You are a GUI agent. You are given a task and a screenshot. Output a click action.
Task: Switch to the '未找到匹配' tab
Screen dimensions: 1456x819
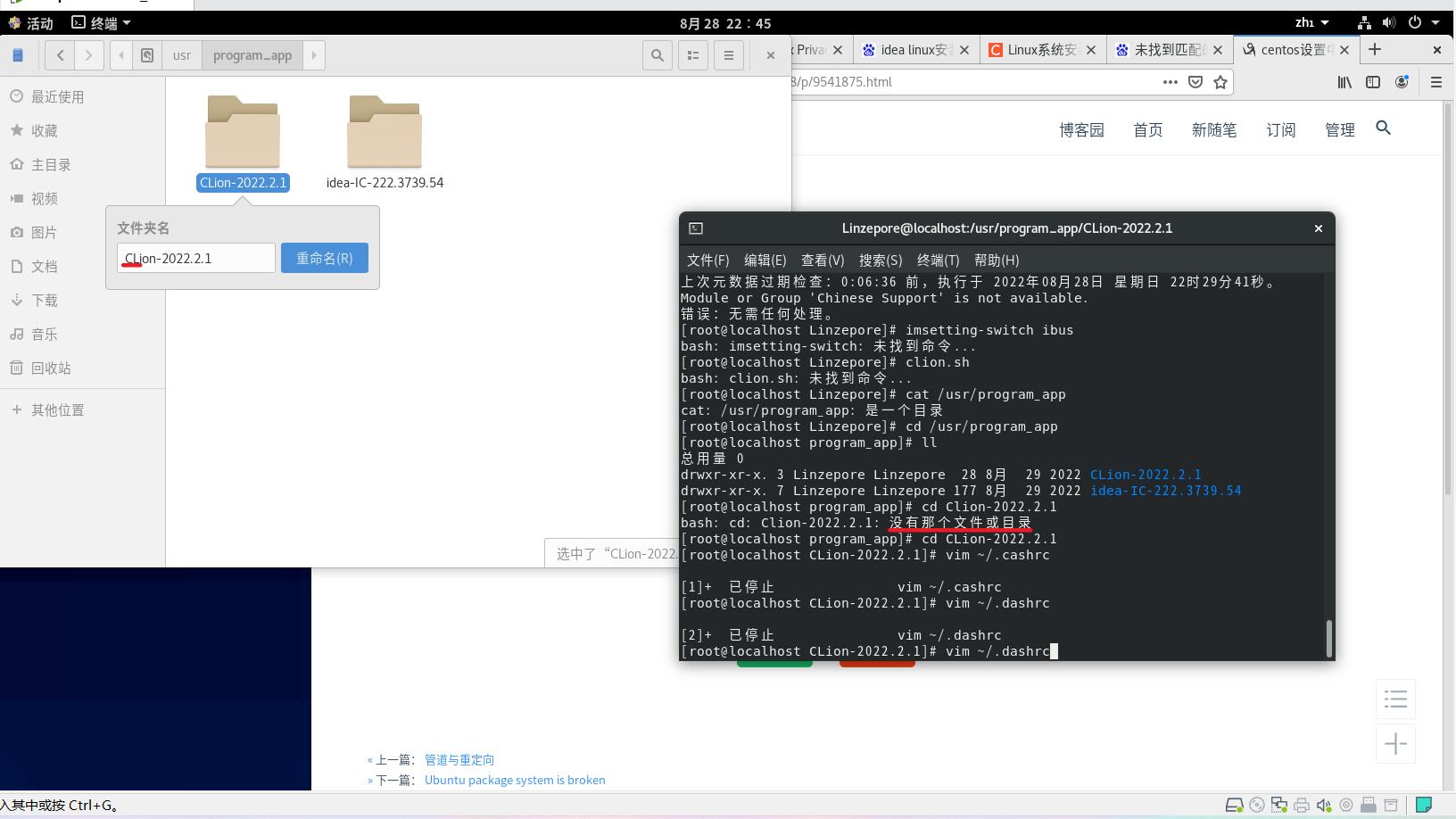coord(1171,50)
